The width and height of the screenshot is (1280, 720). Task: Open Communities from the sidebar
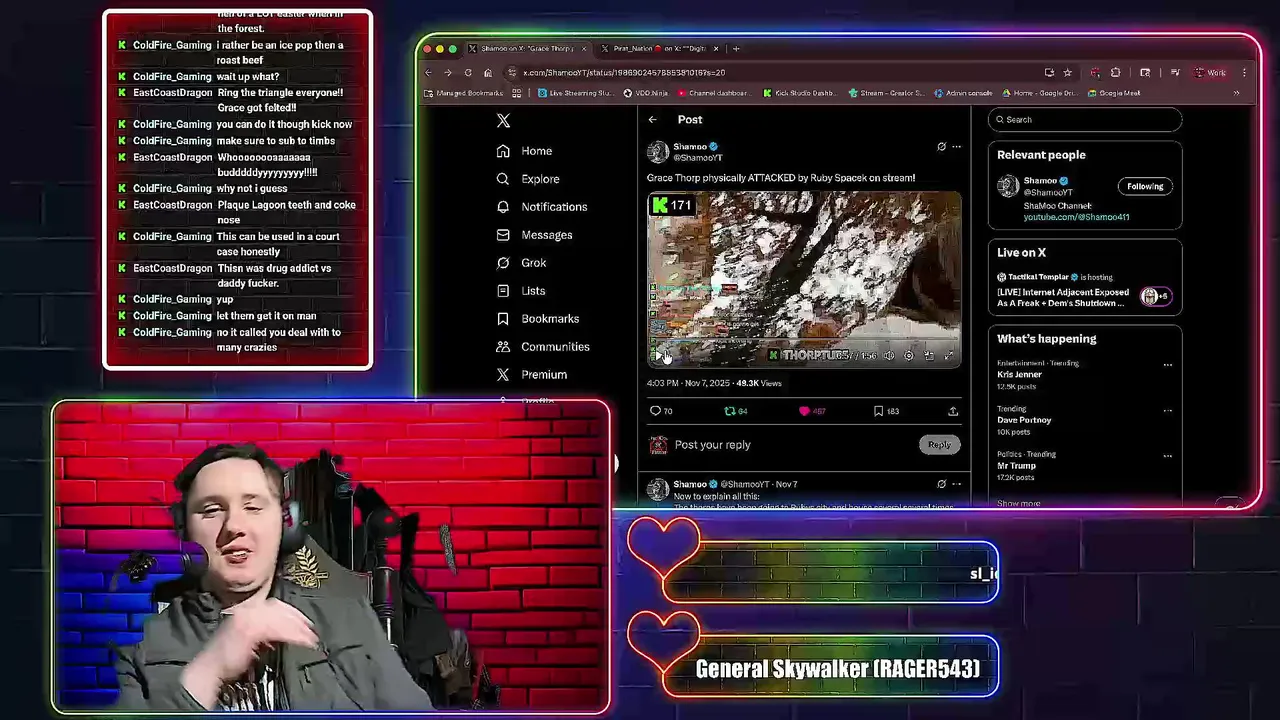click(542, 347)
